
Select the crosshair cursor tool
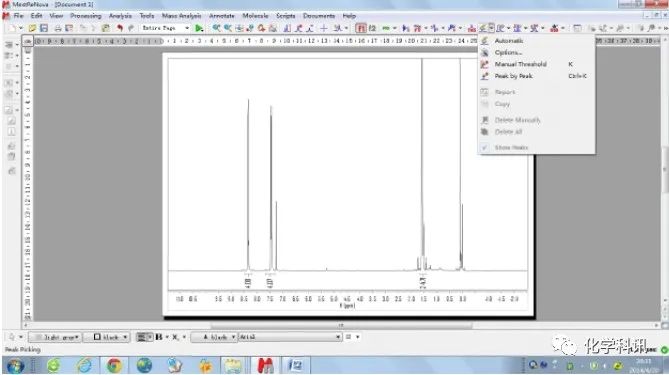click(x=324, y=28)
